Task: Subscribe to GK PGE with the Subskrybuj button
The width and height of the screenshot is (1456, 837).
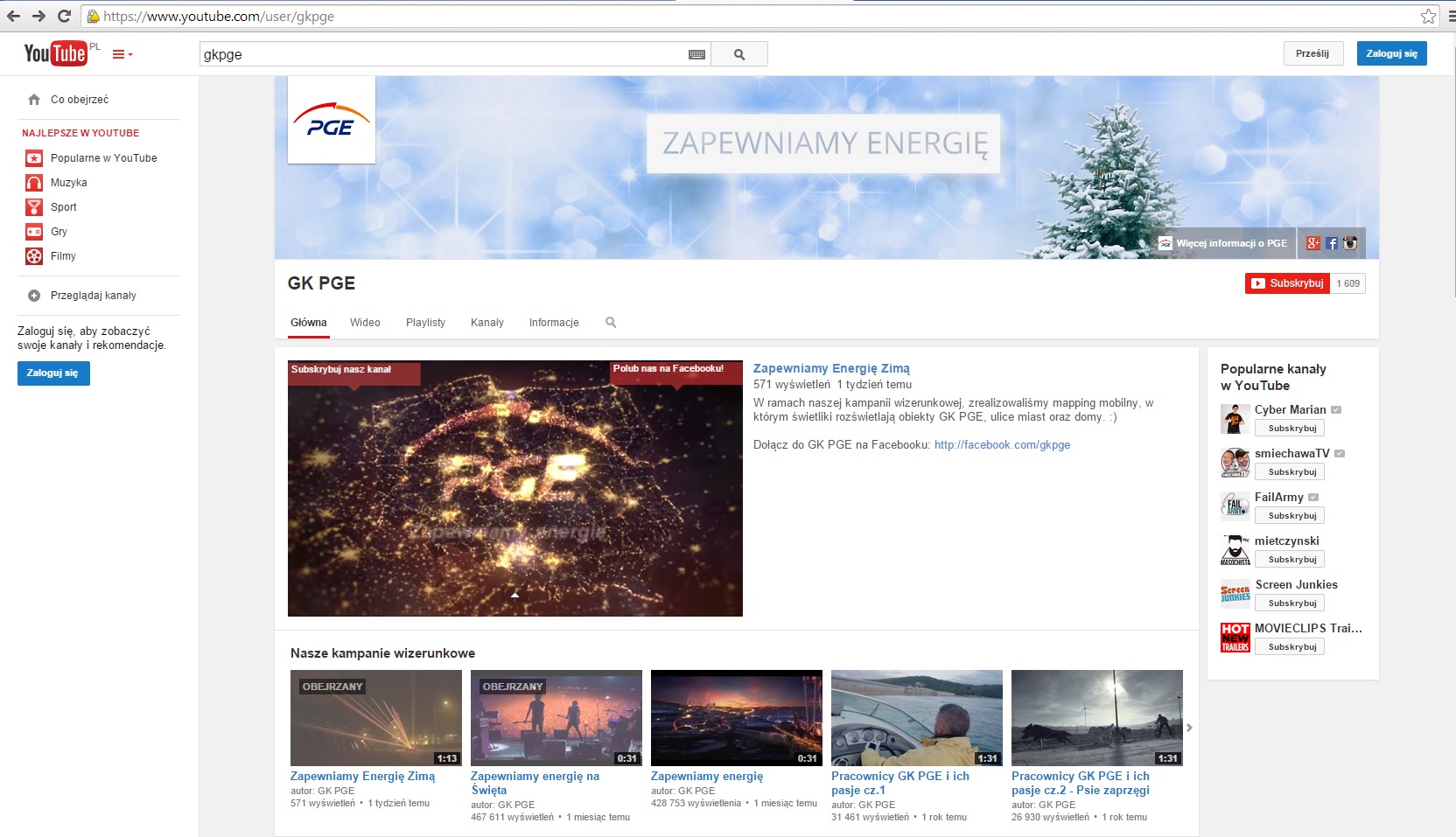Action: click(x=1287, y=283)
